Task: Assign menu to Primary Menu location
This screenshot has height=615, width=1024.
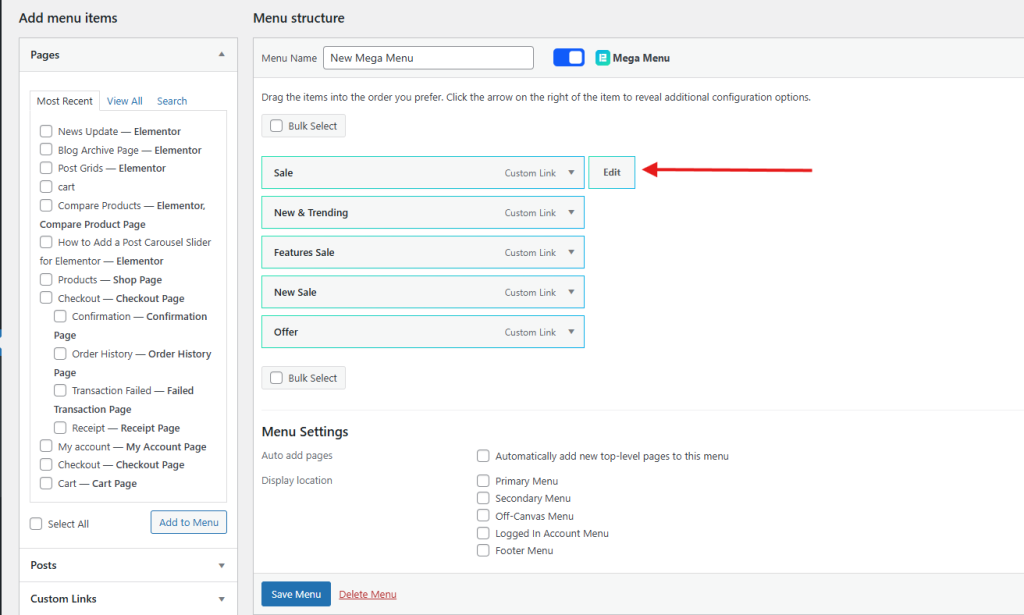Action: tap(483, 481)
